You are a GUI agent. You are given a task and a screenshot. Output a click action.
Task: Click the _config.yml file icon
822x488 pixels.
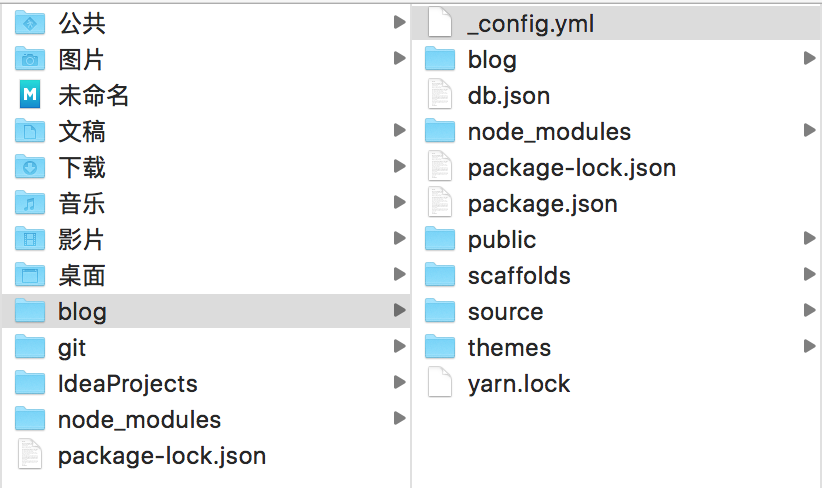point(440,23)
